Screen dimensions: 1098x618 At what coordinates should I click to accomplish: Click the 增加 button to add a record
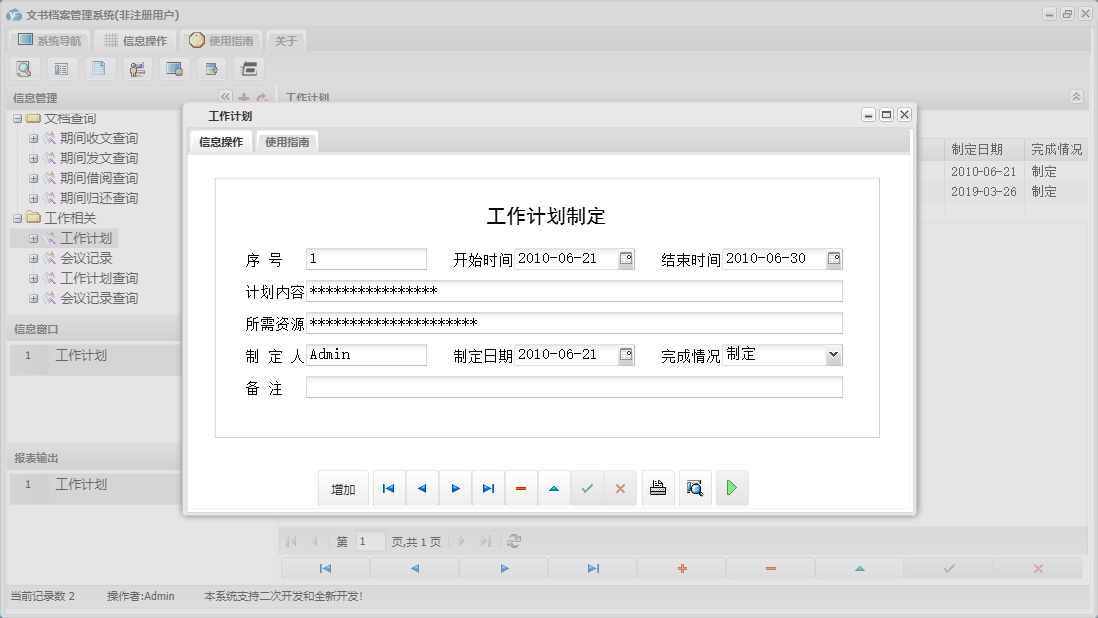coord(343,488)
